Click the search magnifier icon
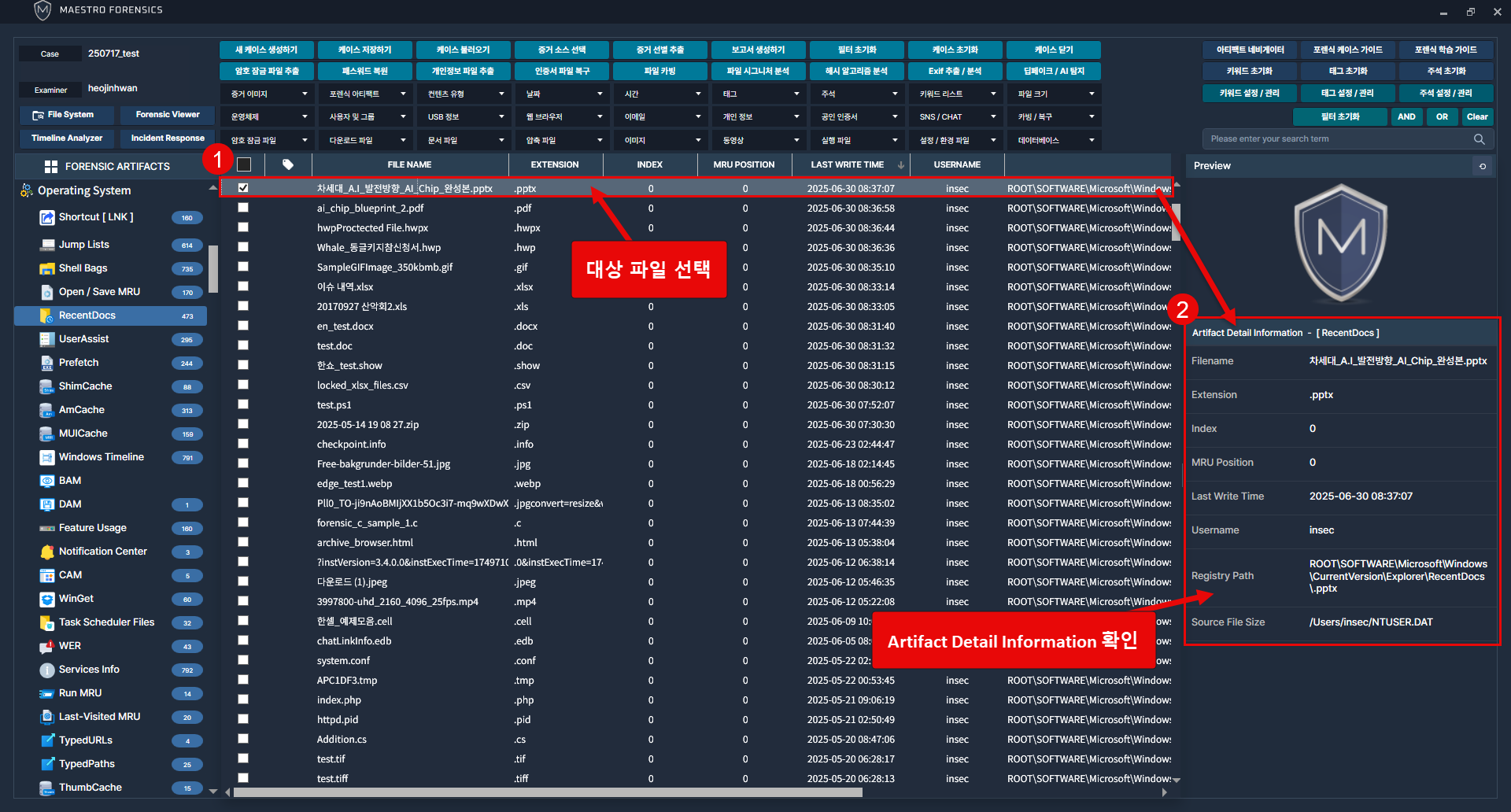 (1479, 139)
